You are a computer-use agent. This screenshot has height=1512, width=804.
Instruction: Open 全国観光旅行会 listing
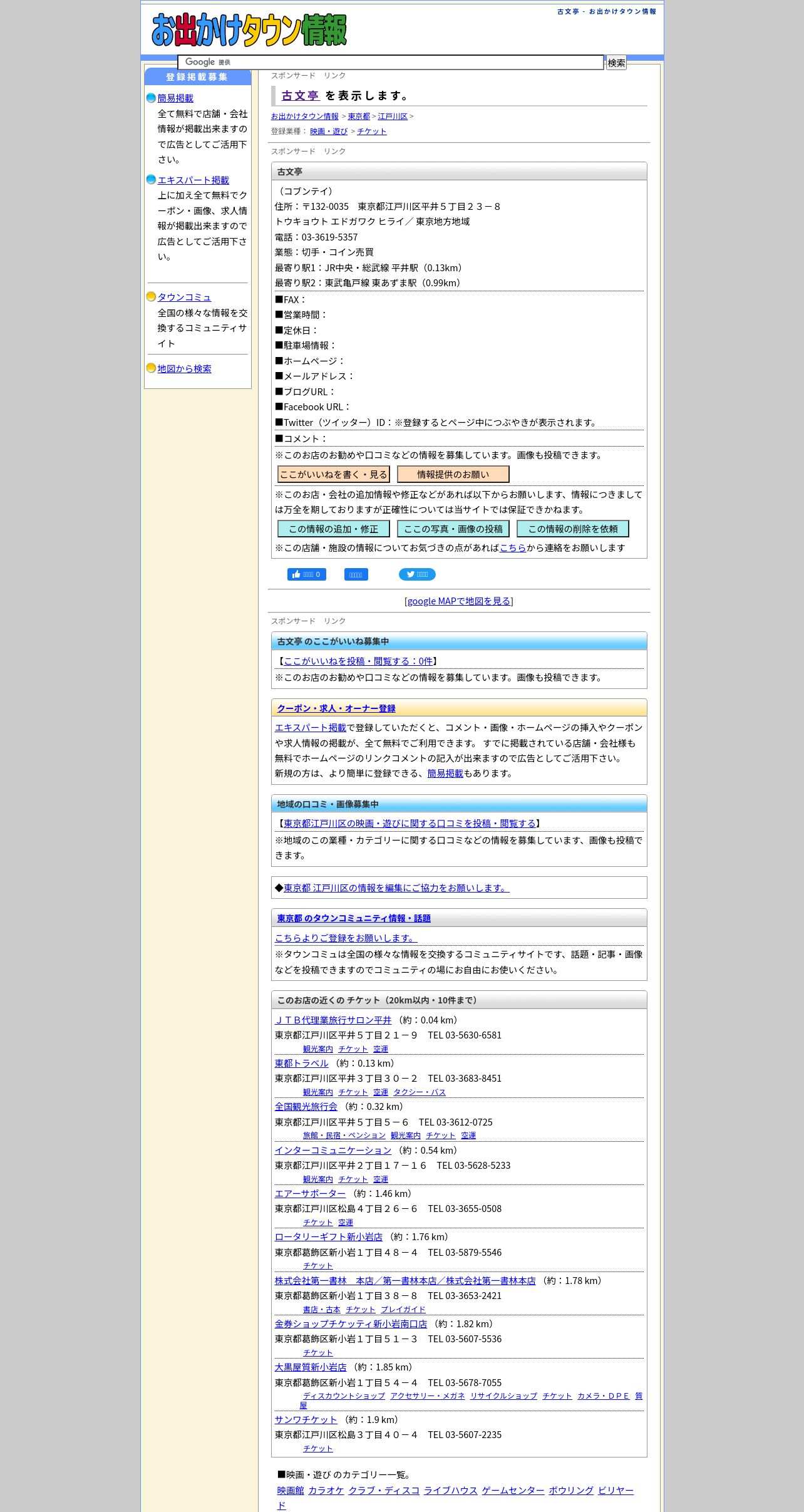(306, 1107)
